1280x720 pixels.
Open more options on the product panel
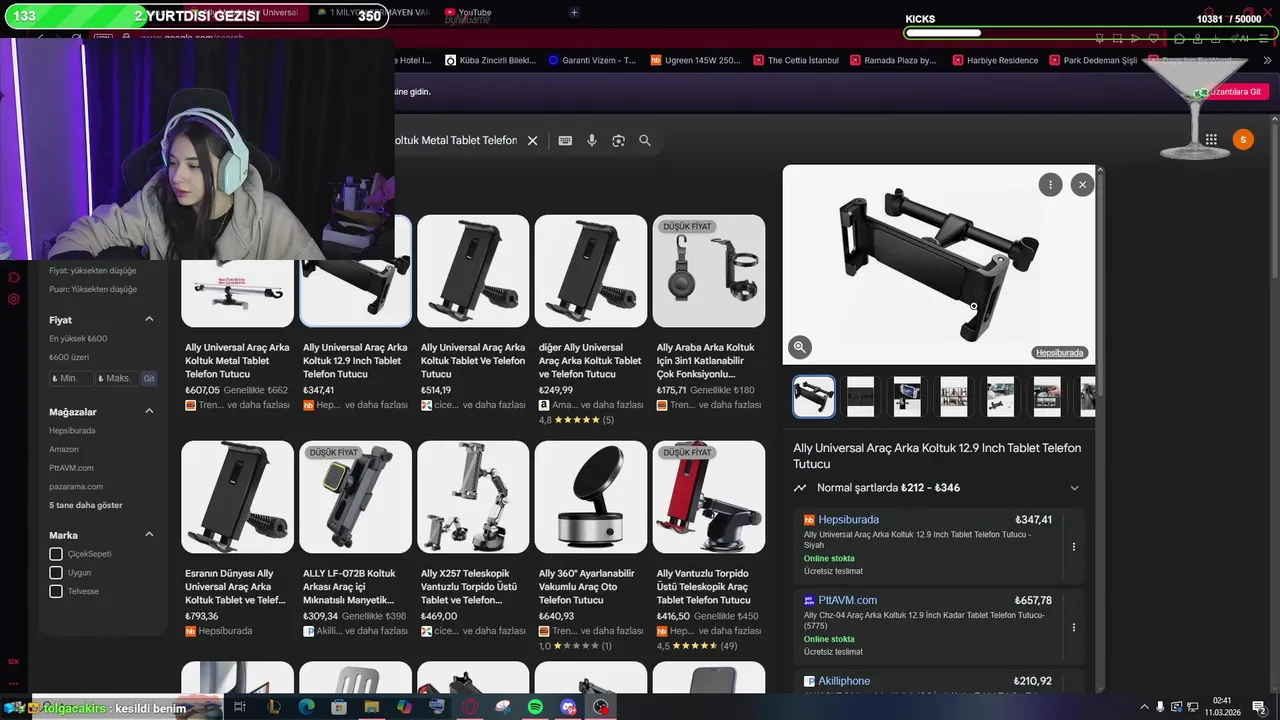(1050, 184)
